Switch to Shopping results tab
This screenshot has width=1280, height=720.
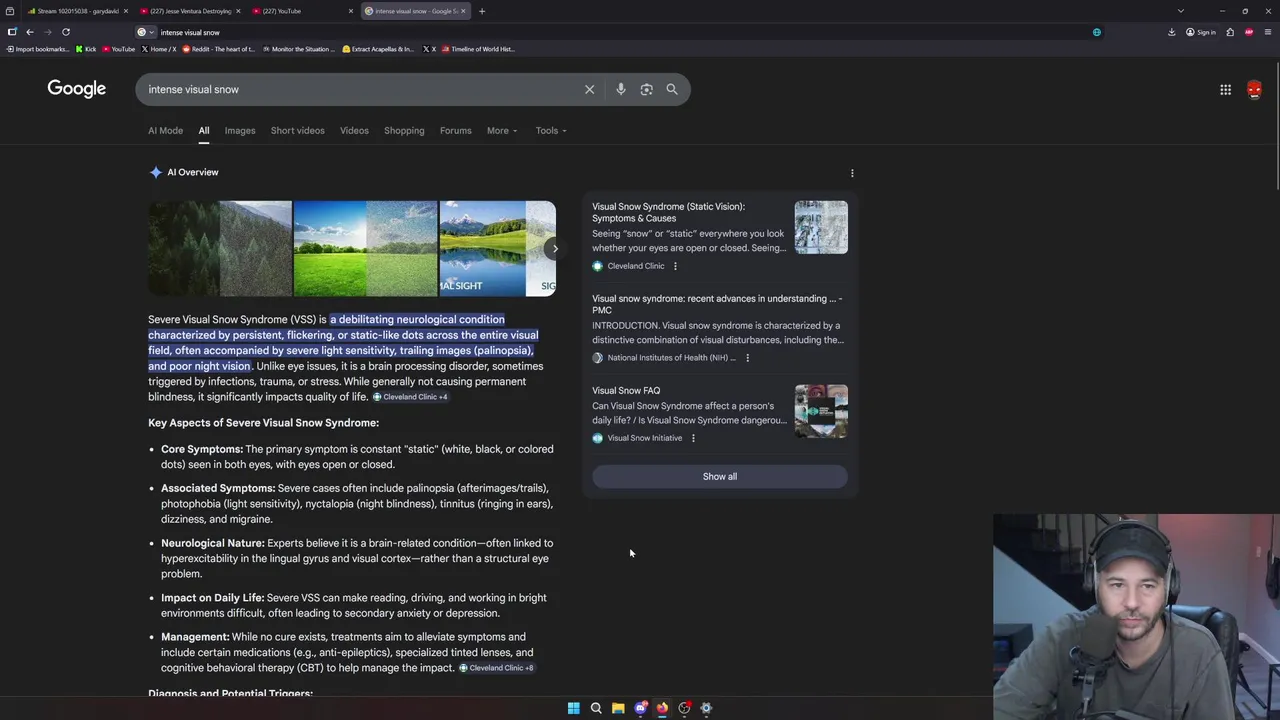click(404, 131)
